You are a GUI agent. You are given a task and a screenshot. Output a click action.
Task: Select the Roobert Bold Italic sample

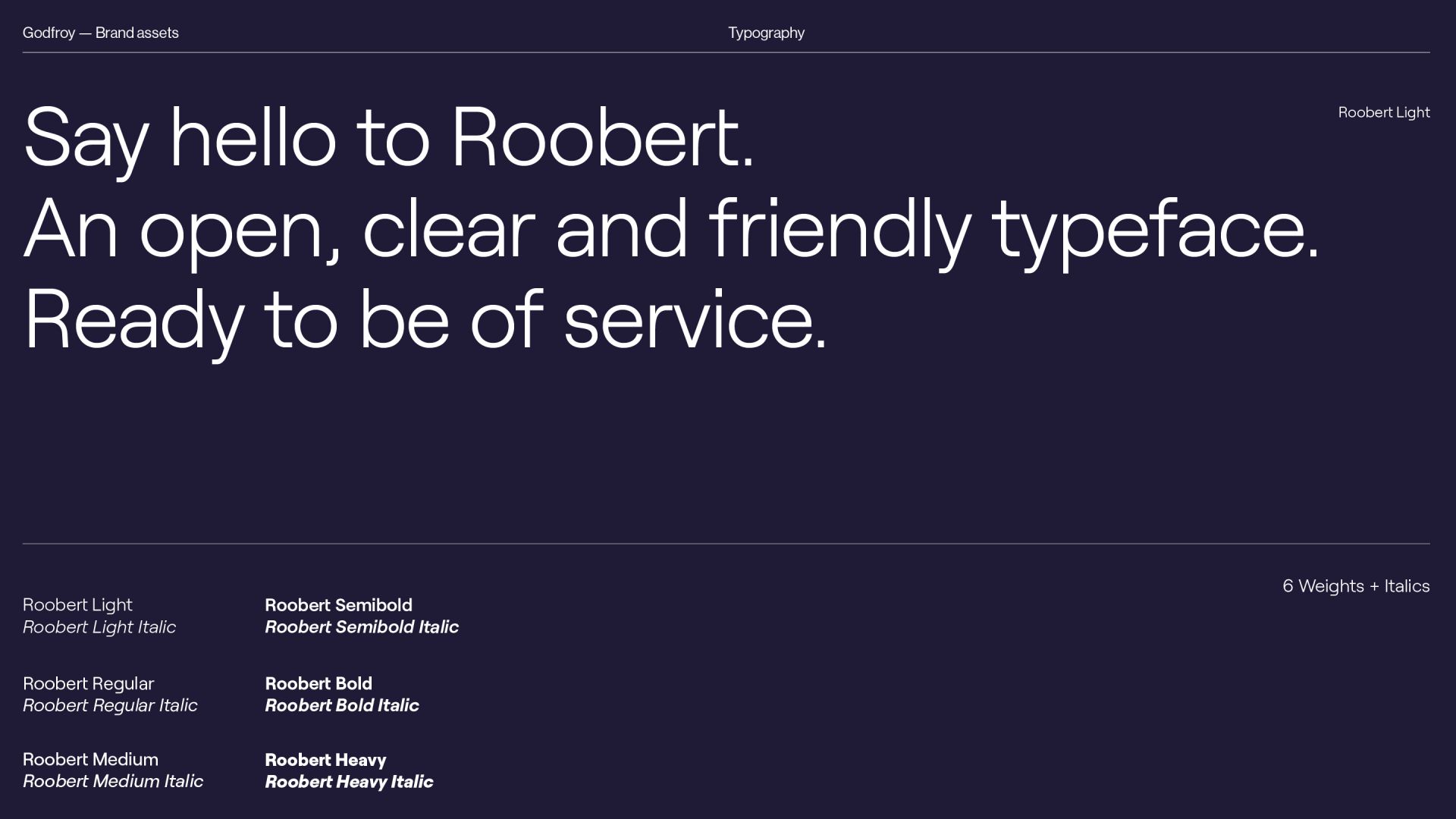coord(342,706)
